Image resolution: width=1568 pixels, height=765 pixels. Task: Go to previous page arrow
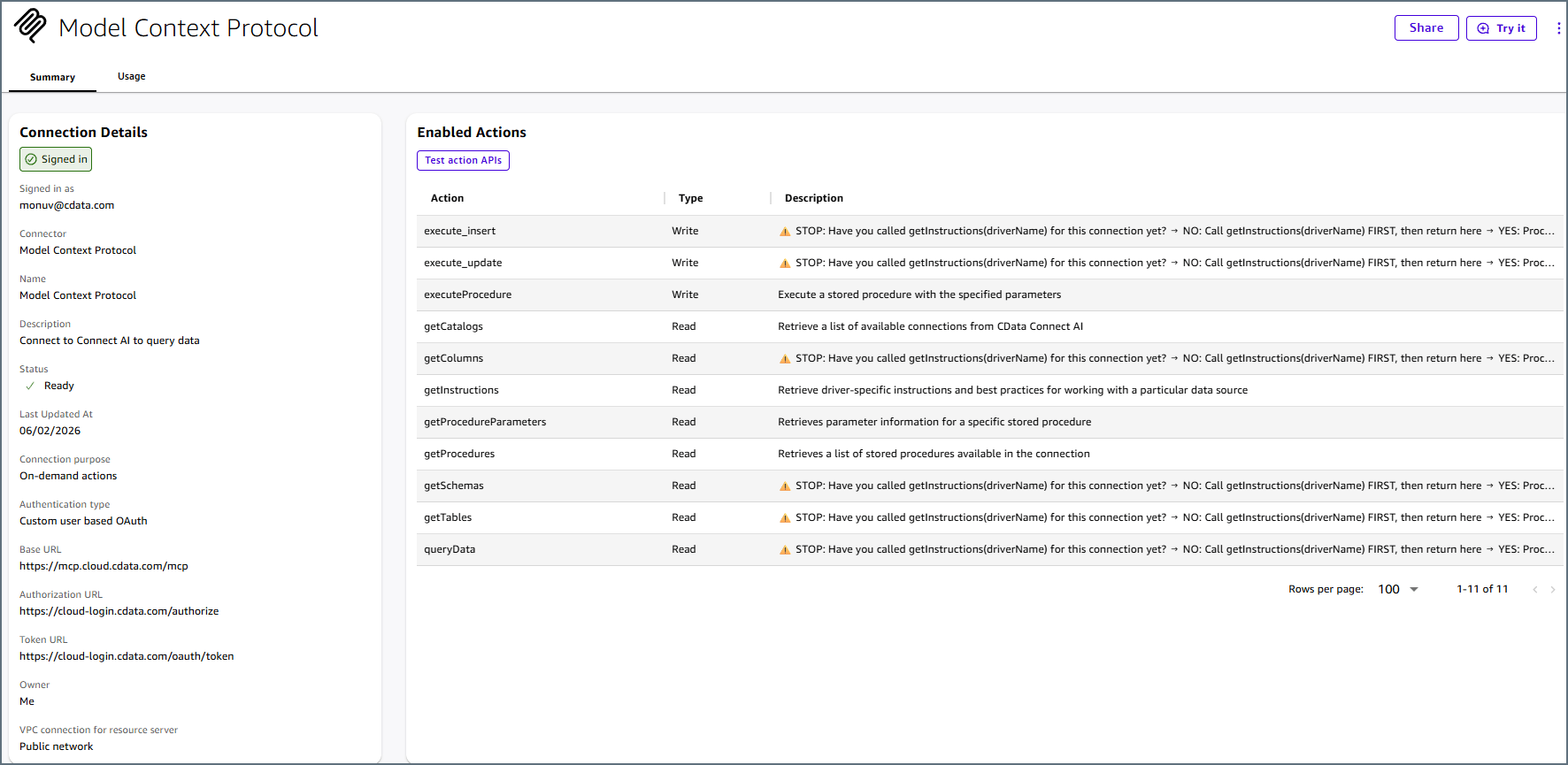coord(1535,590)
